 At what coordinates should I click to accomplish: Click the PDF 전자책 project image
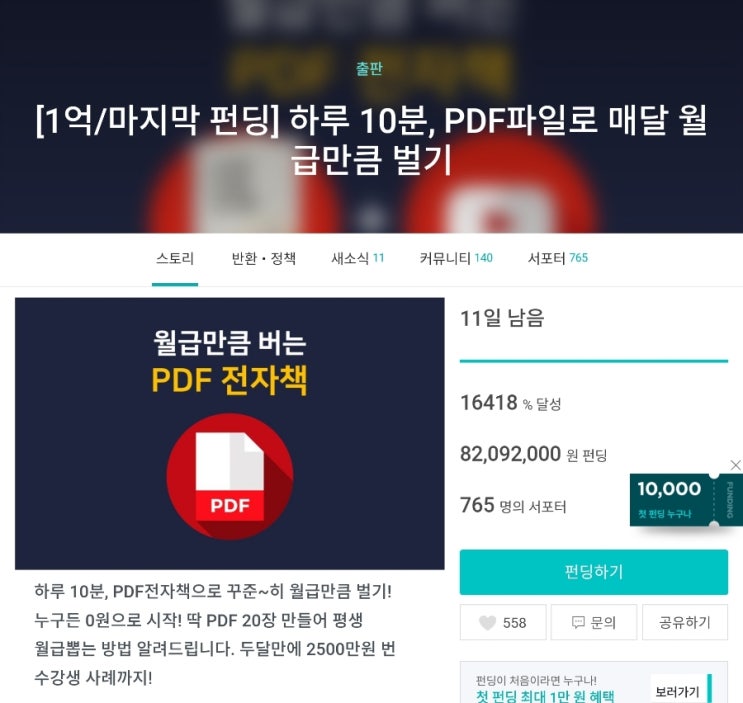(x=230, y=433)
